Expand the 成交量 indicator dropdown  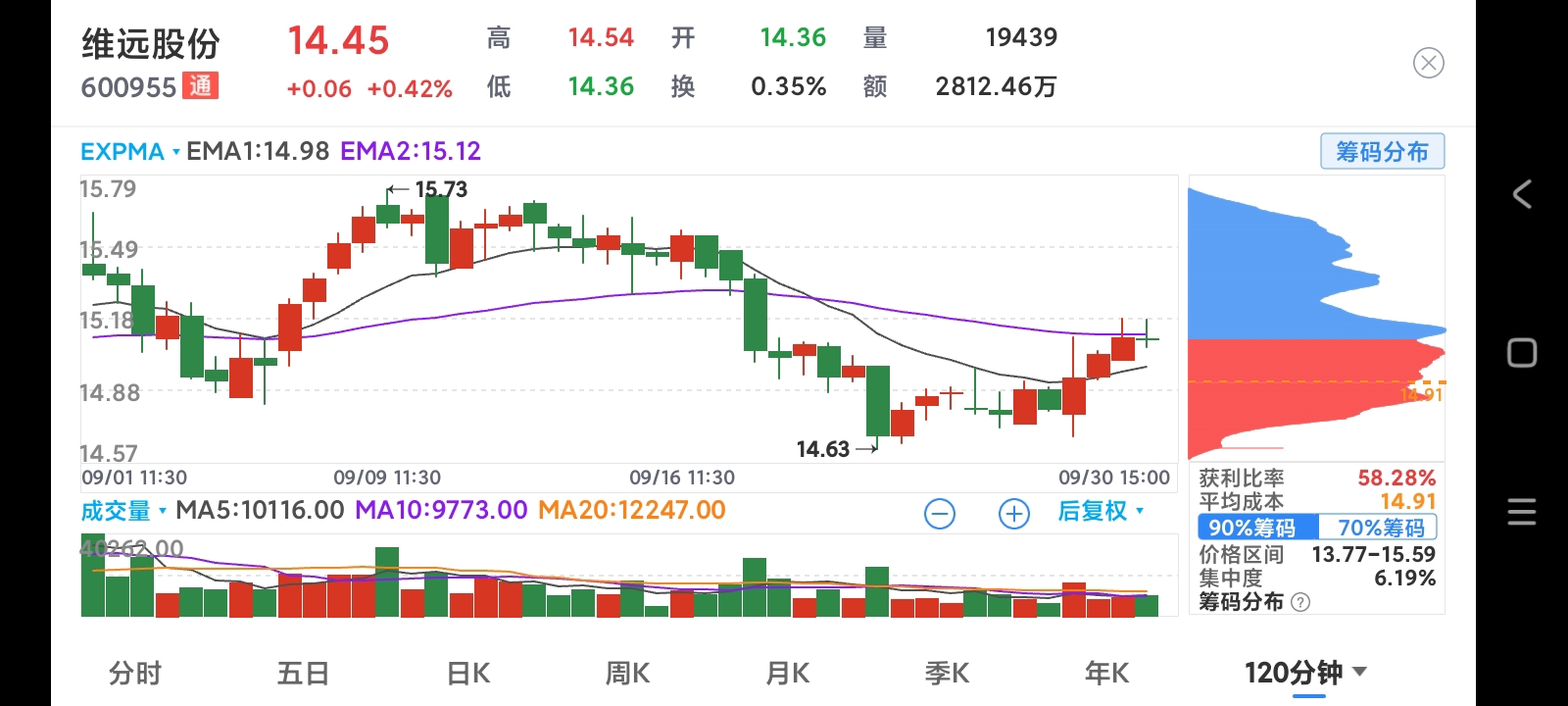[123, 511]
